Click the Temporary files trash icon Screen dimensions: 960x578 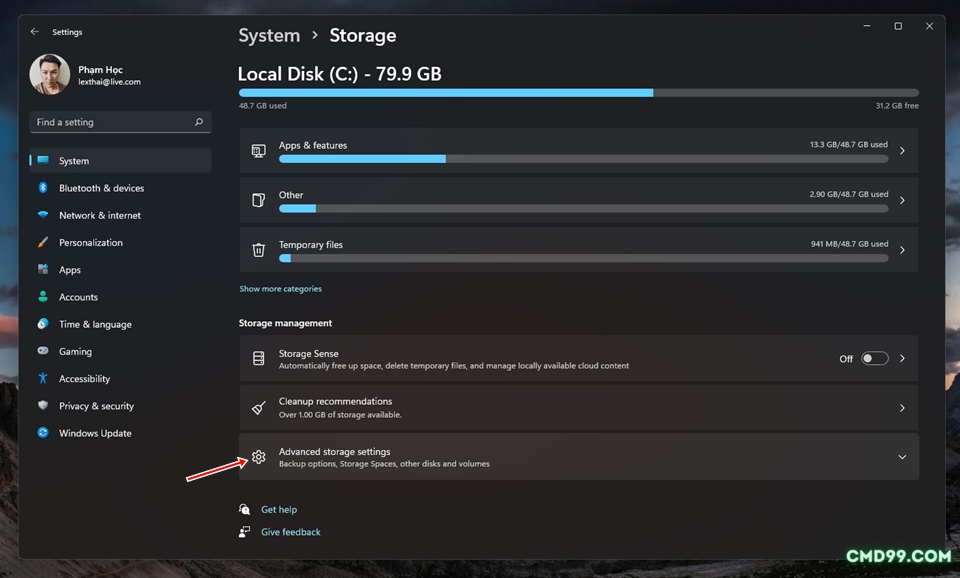point(258,250)
